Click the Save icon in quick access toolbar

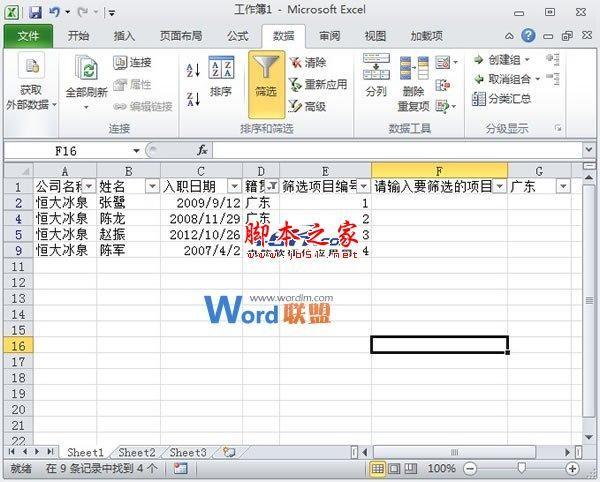point(35,13)
